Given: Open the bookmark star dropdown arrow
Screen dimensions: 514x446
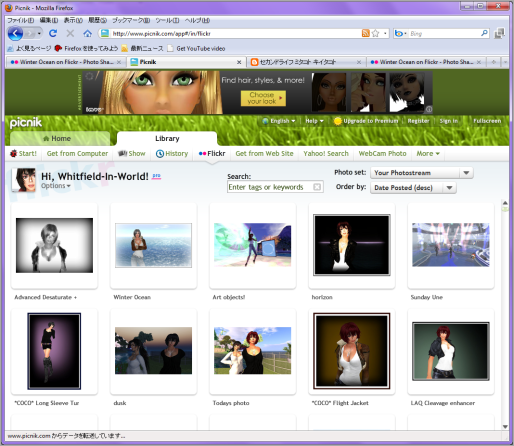Looking at the screenshot, I should [385, 33].
